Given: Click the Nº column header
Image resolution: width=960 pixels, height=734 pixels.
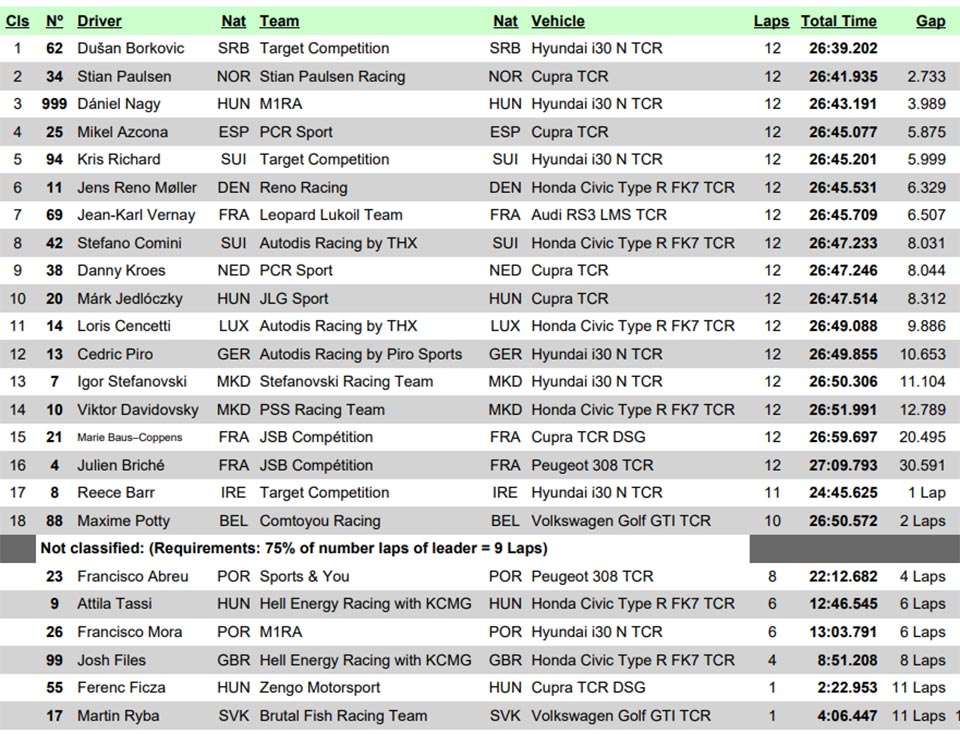Looking at the screenshot, I should tap(54, 21).
